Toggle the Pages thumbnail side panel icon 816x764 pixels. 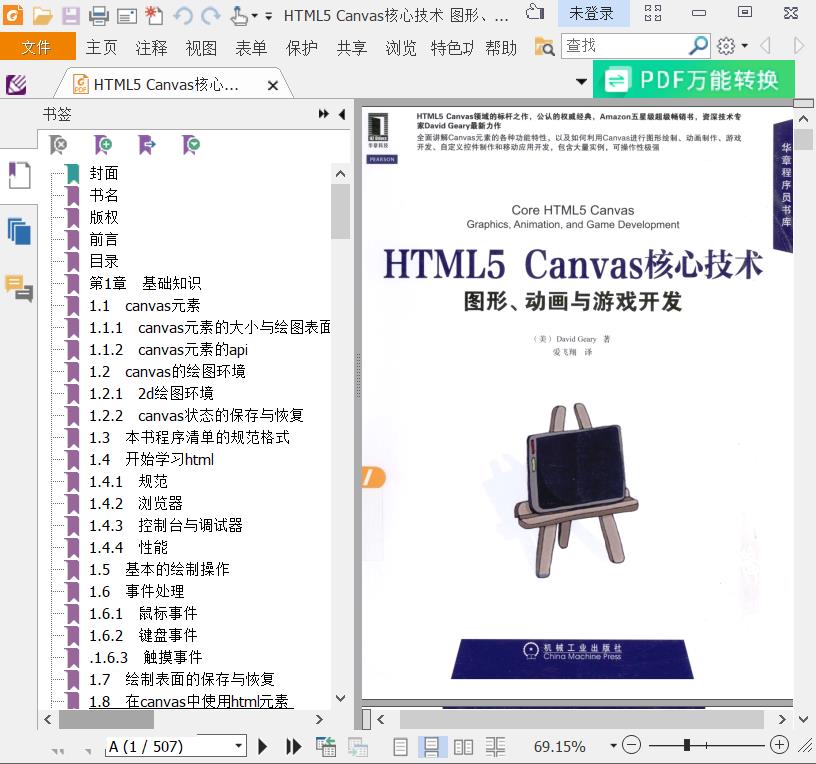tap(19, 231)
